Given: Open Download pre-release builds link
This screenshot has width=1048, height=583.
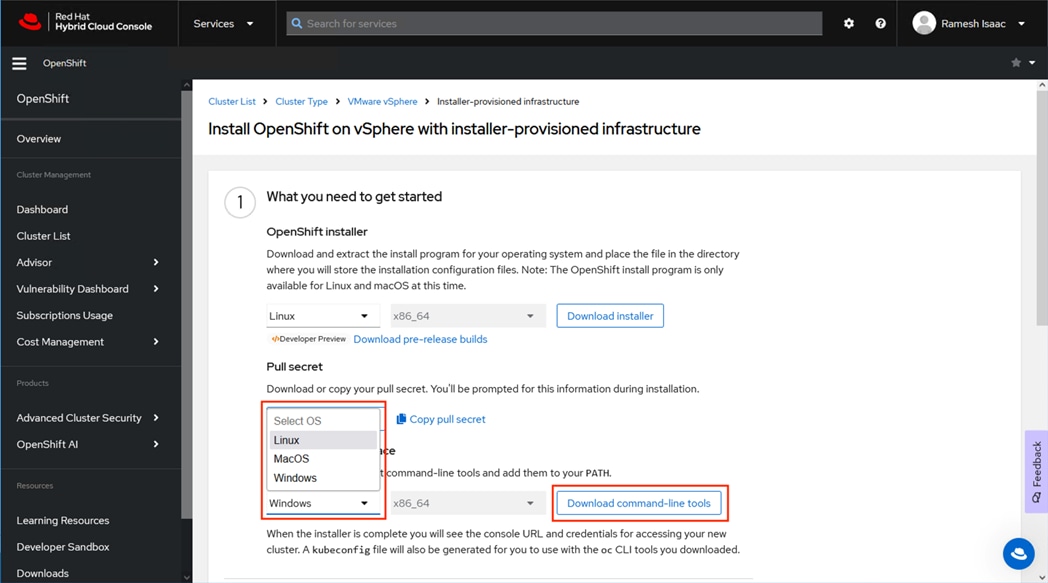Looking at the screenshot, I should tap(420, 339).
